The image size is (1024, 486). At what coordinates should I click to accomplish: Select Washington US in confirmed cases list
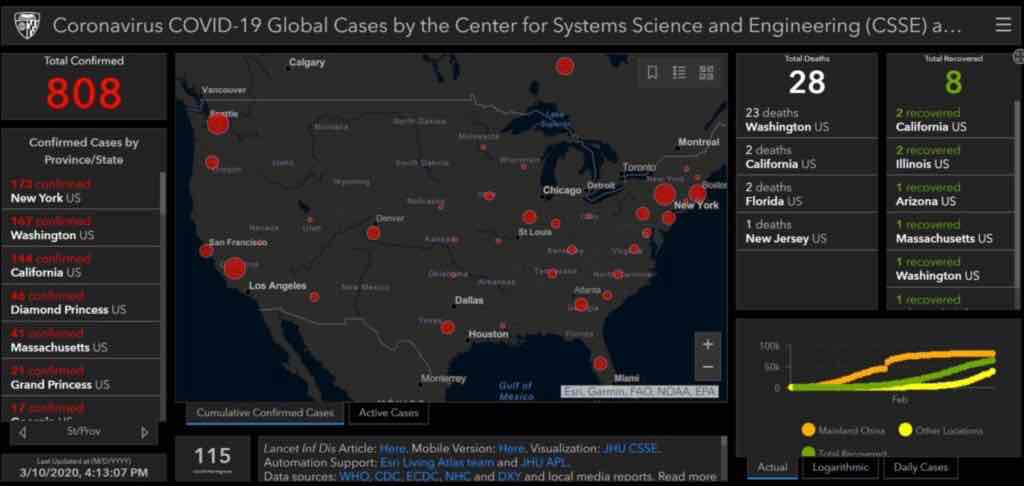[x=82, y=228]
